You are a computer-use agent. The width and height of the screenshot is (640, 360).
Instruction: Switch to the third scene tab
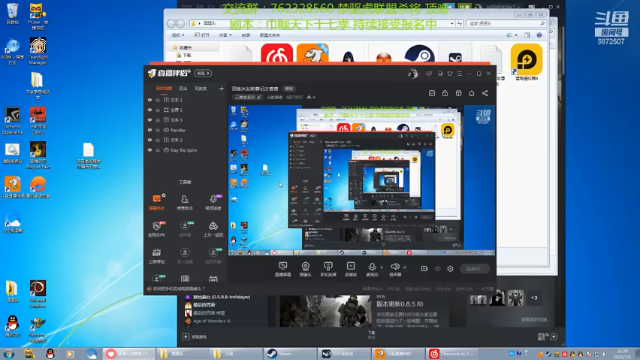point(200,89)
